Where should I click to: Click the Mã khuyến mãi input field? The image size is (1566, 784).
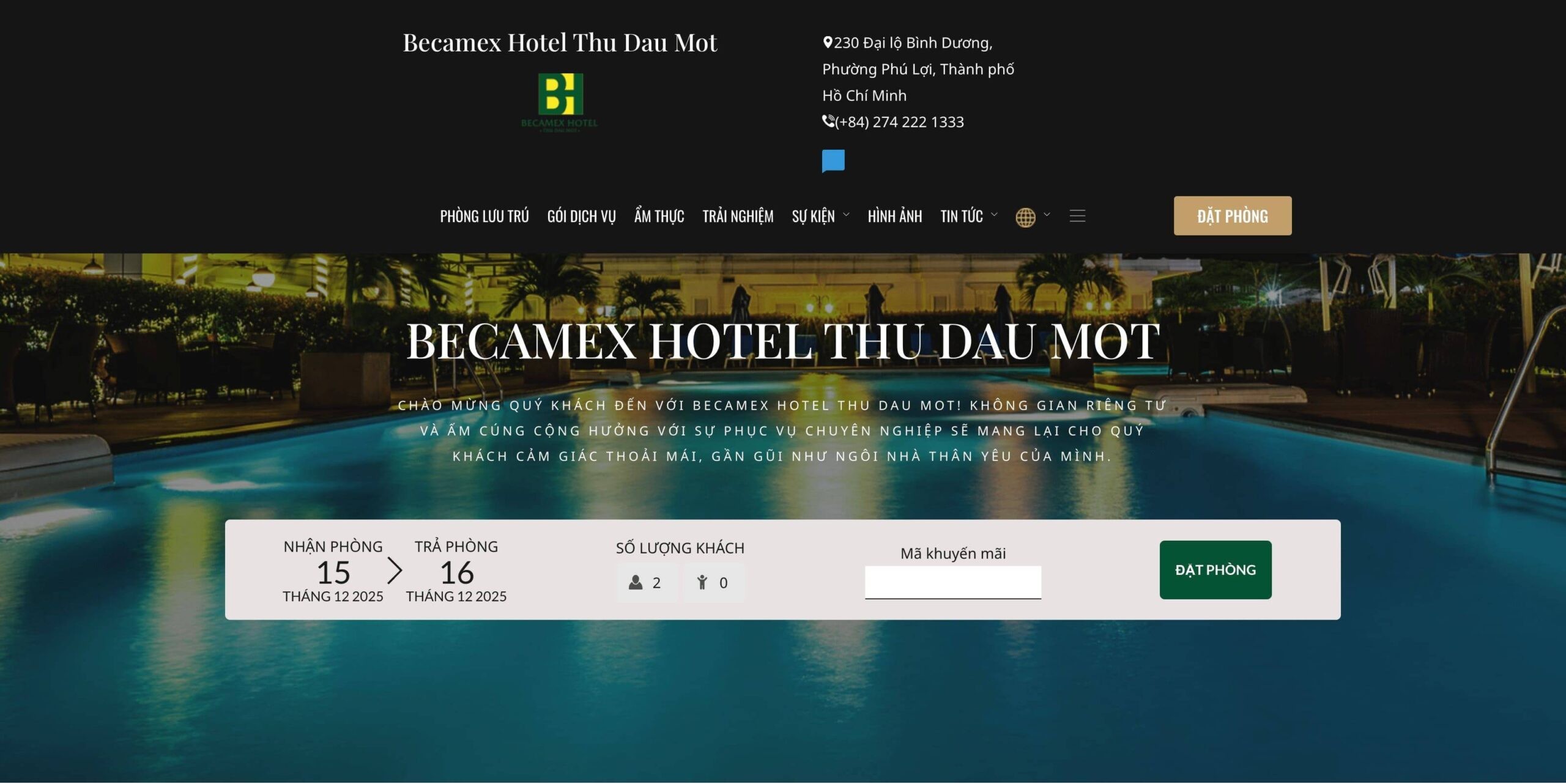[x=953, y=582]
